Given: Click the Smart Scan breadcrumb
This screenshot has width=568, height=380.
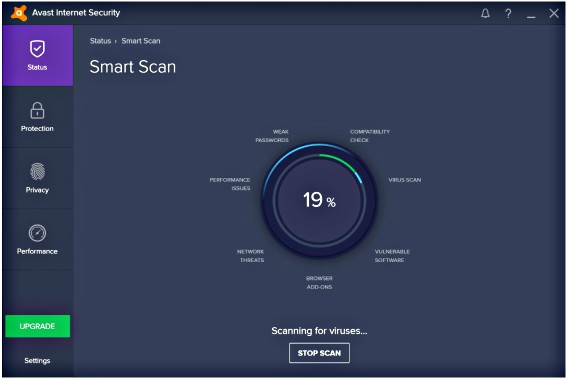Looking at the screenshot, I should click(x=141, y=41).
